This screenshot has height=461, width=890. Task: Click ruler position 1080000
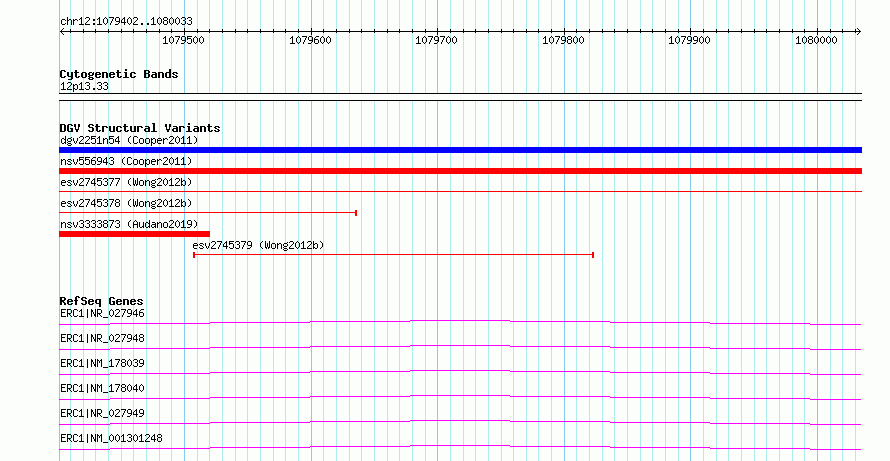click(x=816, y=40)
